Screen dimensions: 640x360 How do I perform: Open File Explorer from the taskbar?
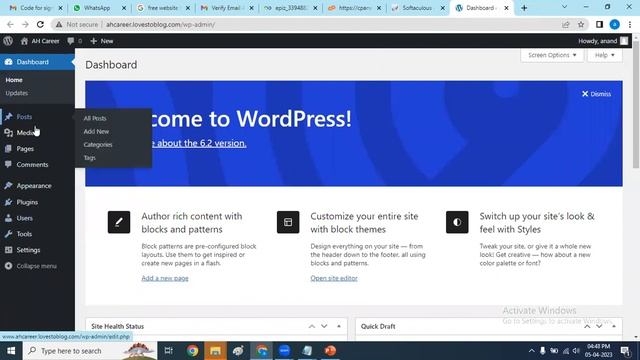click(216, 351)
